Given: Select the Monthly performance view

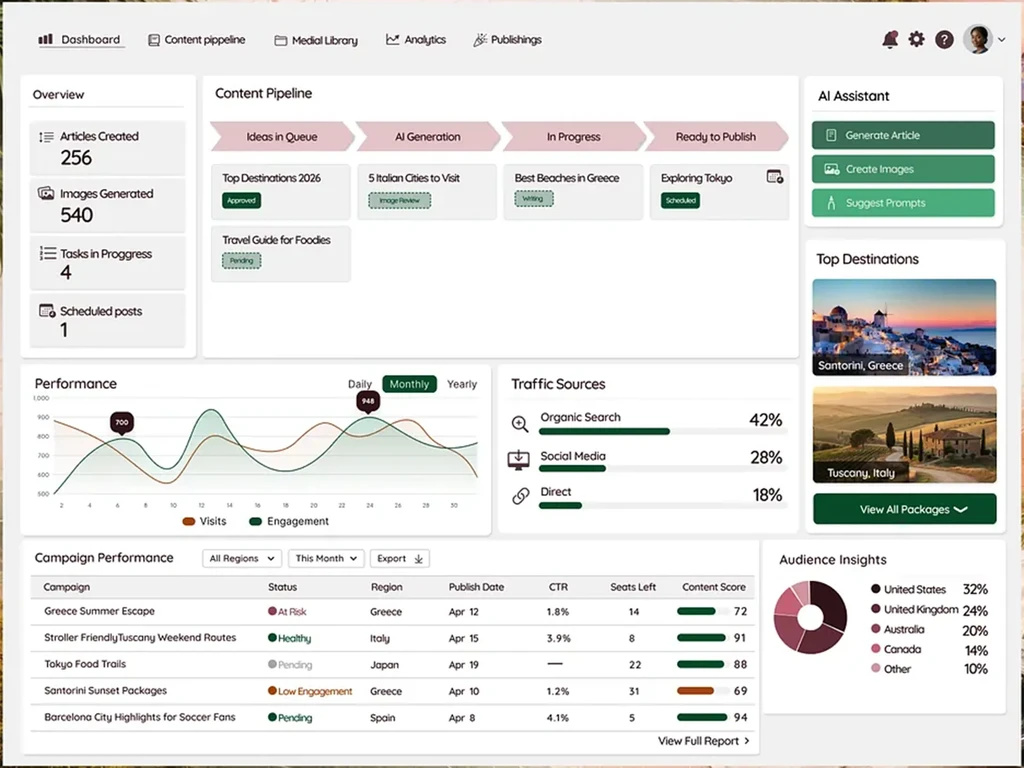Looking at the screenshot, I should [x=409, y=384].
